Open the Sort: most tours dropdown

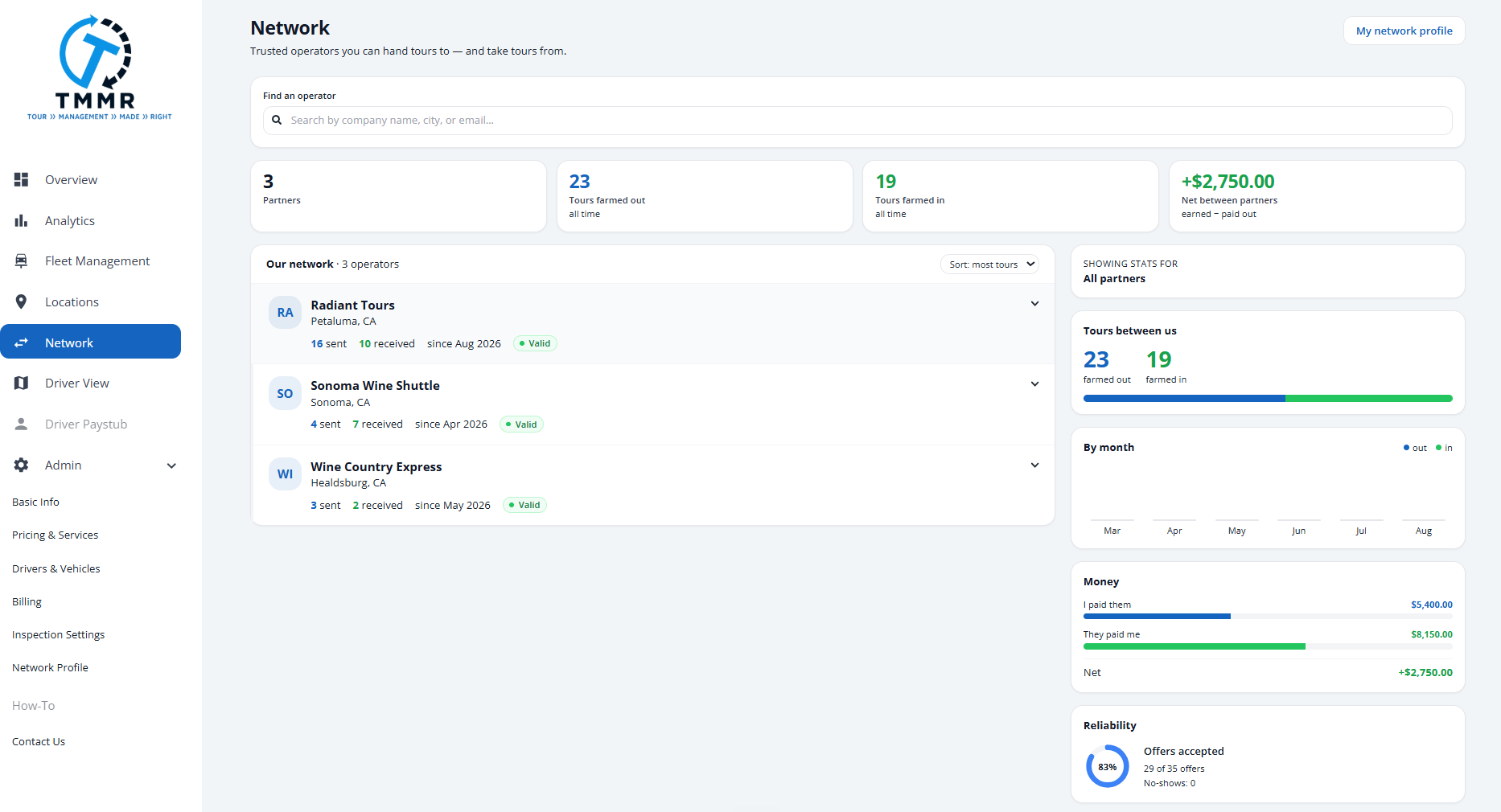(989, 265)
